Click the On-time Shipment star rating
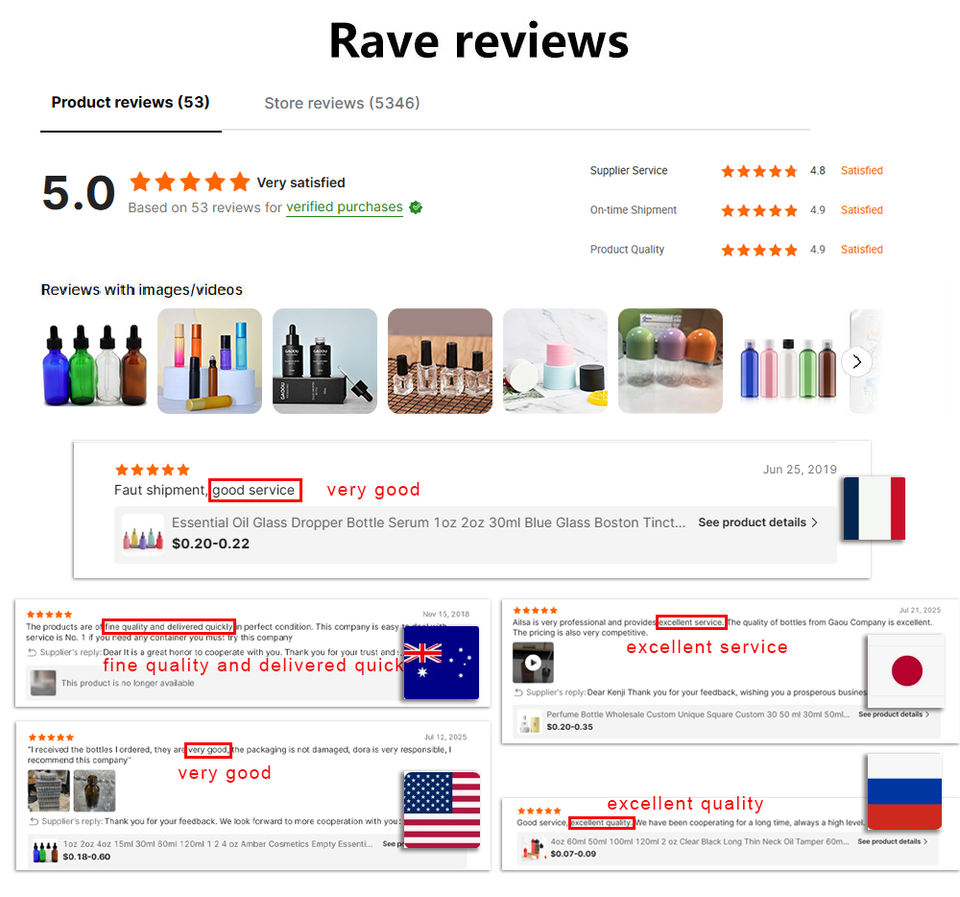960x897 pixels. coord(759,211)
